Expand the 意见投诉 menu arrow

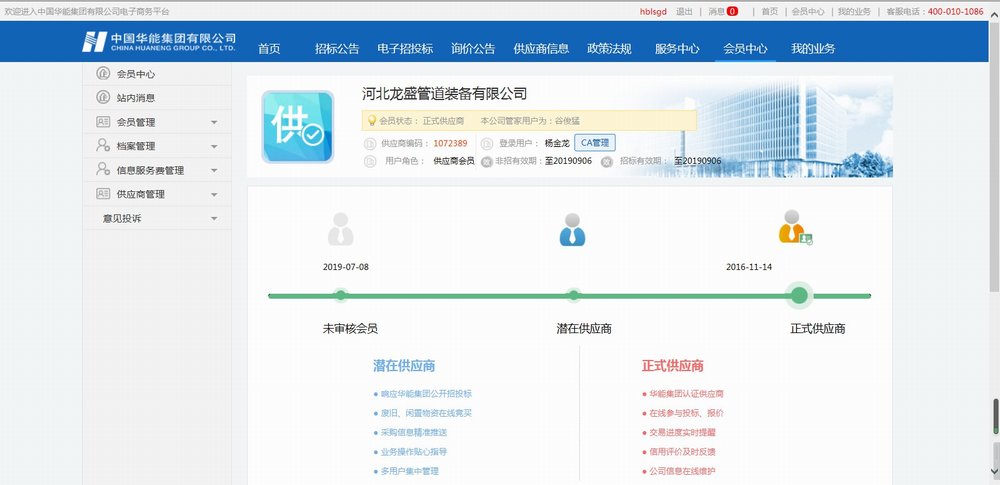click(x=214, y=218)
